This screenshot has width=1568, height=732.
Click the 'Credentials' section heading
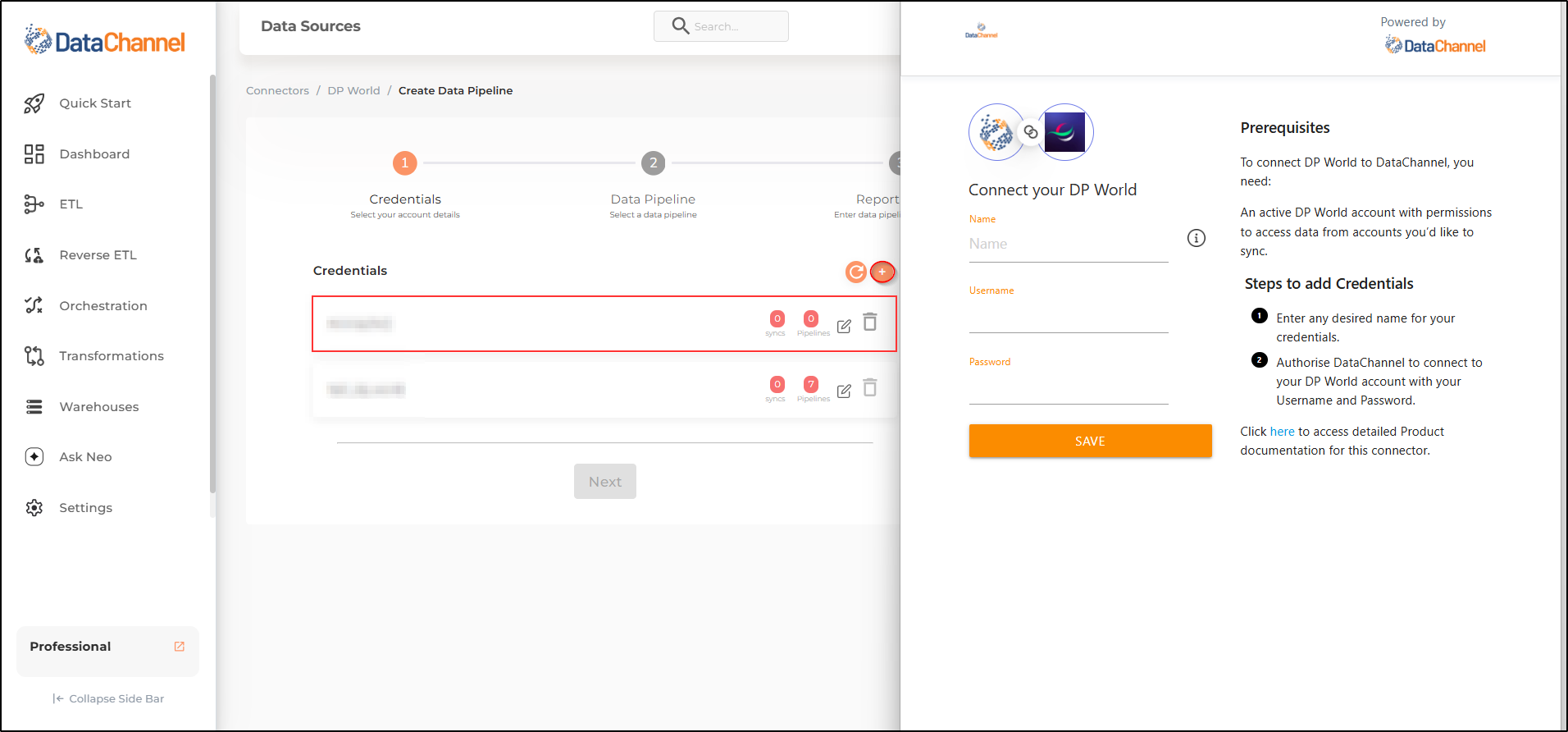point(350,271)
